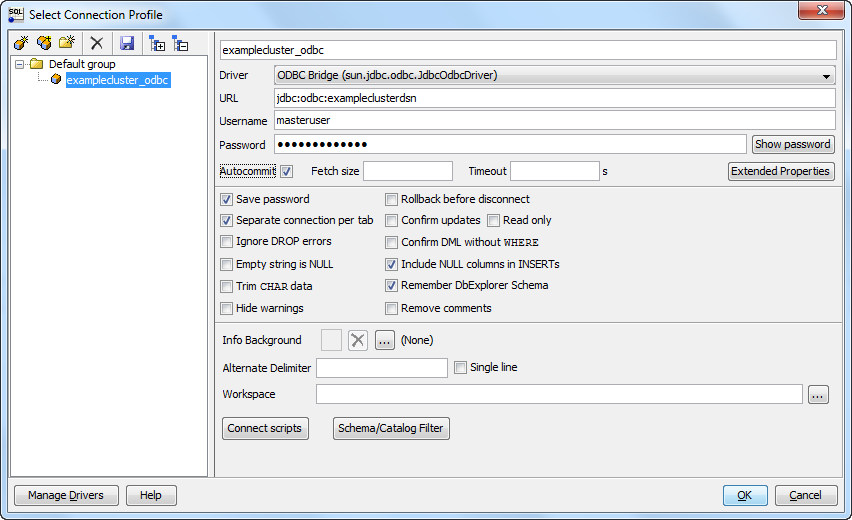Select examplecluster_odbc in the profile tree
The width and height of the screenshot is (852, 520).
[117, 80]
